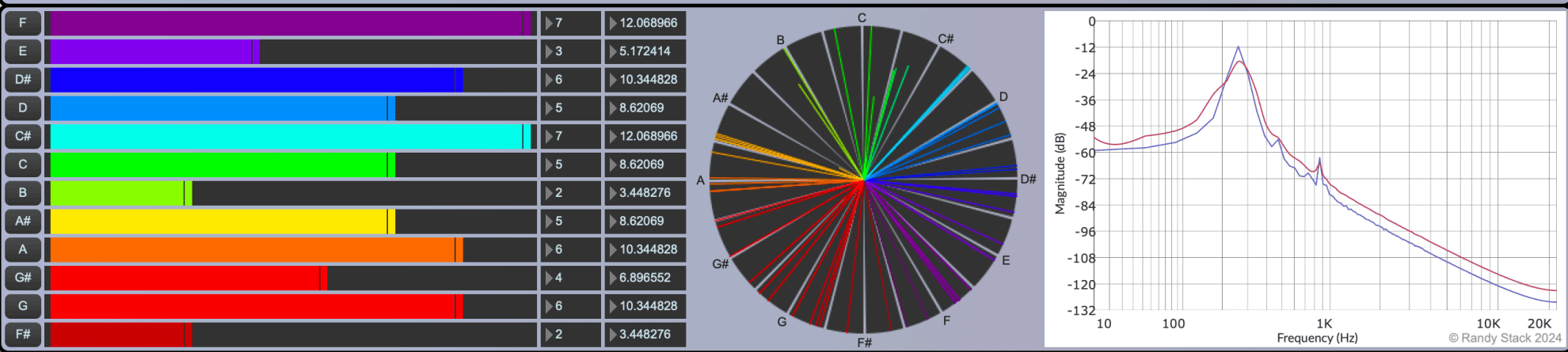Toggle the A# note button
Screen dimensions: 1568x352
(23, 221)
